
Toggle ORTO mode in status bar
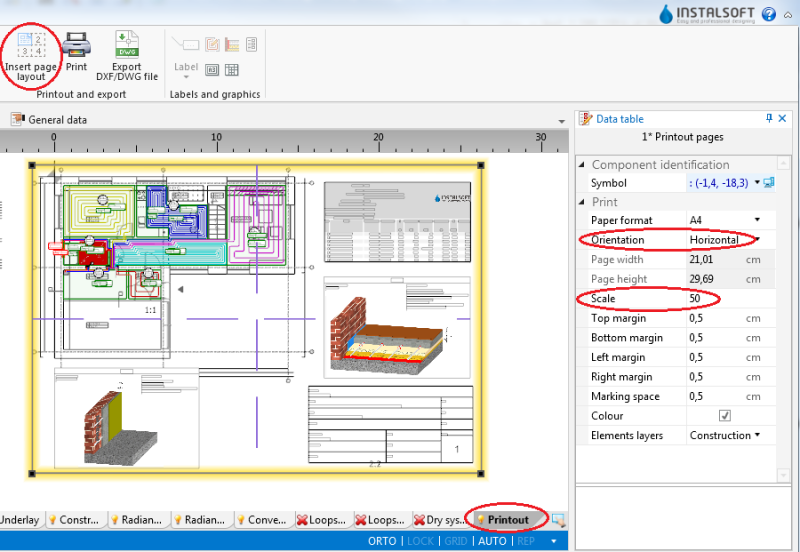point(382,541)
